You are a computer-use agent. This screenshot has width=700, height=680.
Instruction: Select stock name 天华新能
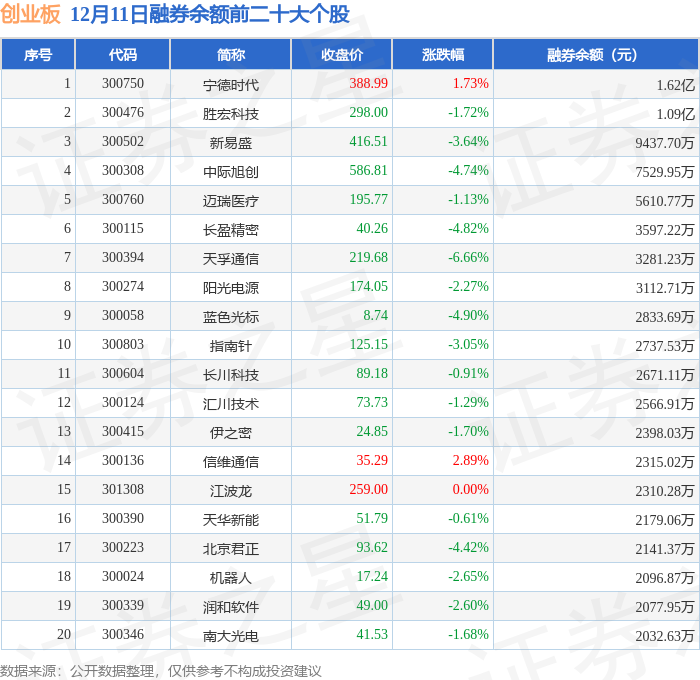click(231, 520)
